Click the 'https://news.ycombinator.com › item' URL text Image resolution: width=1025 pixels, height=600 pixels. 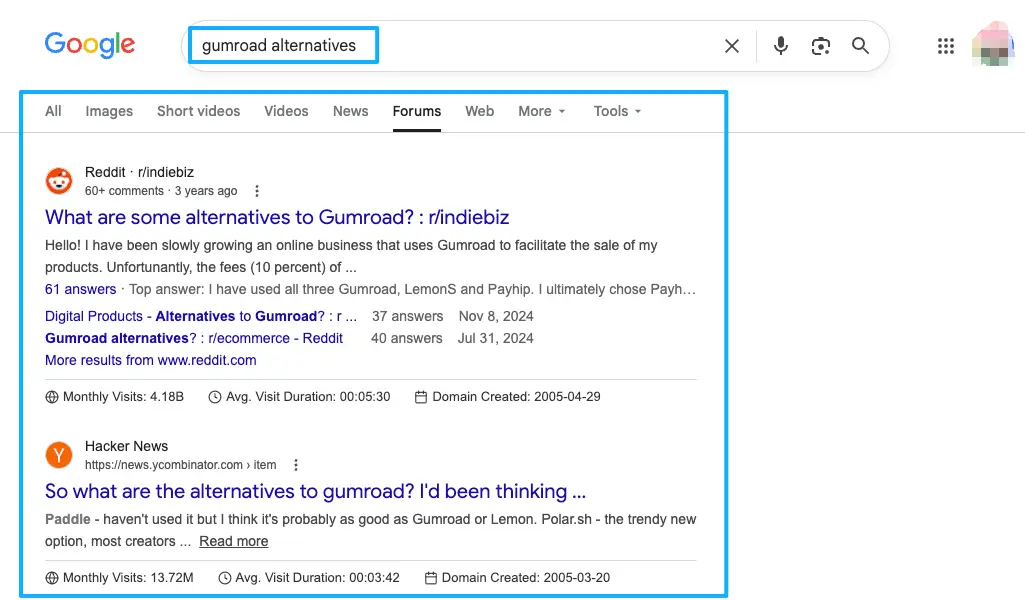180,465
